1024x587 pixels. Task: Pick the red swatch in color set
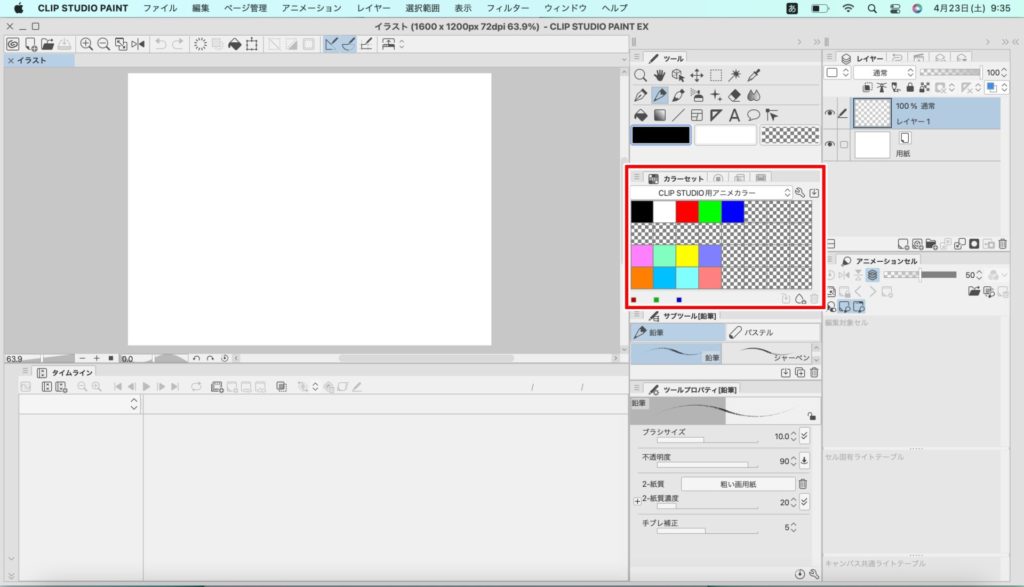click(x=686, y=212)
